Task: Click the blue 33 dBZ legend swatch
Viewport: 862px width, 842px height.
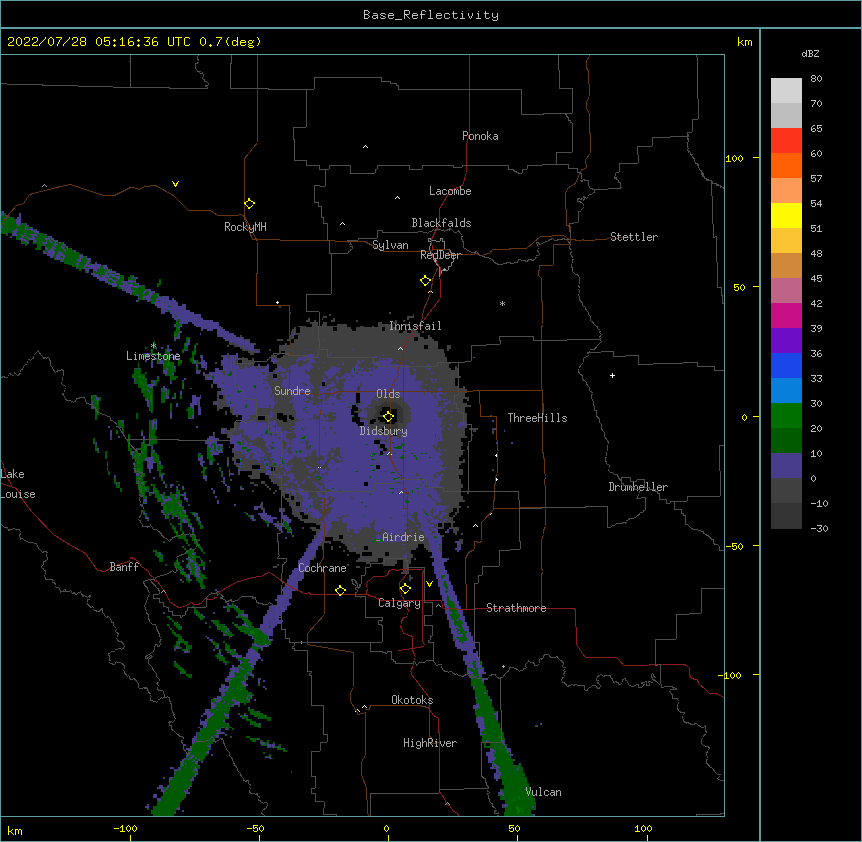Action: pyautogui.click(x=786, y=365)
